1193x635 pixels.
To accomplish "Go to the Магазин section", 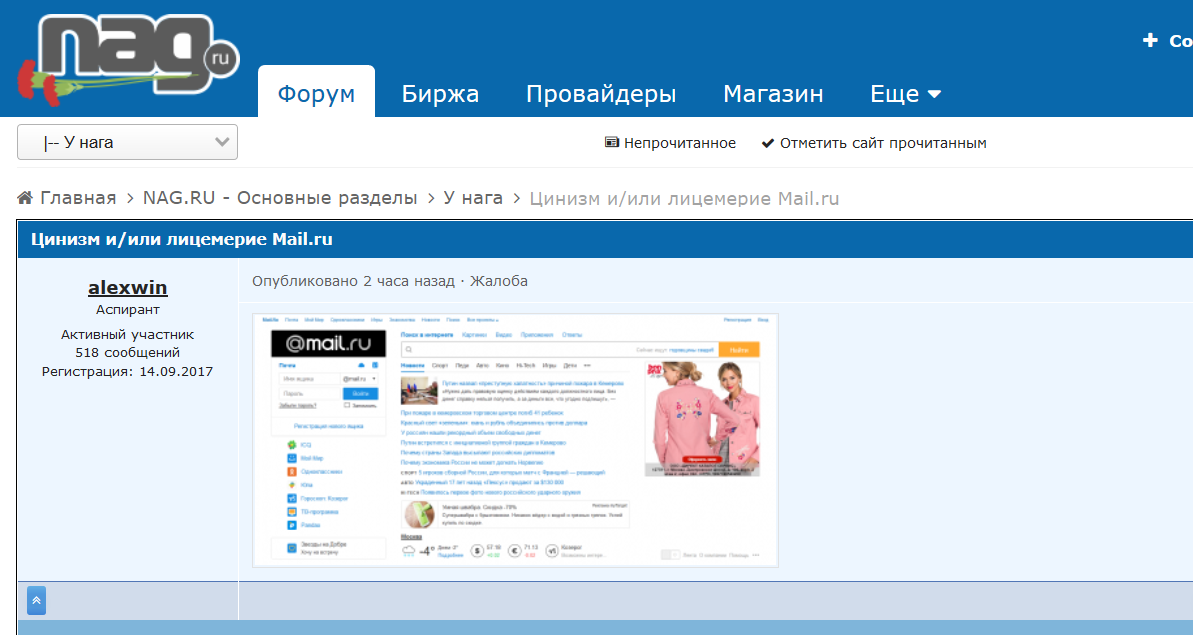I will click(773, 94).
